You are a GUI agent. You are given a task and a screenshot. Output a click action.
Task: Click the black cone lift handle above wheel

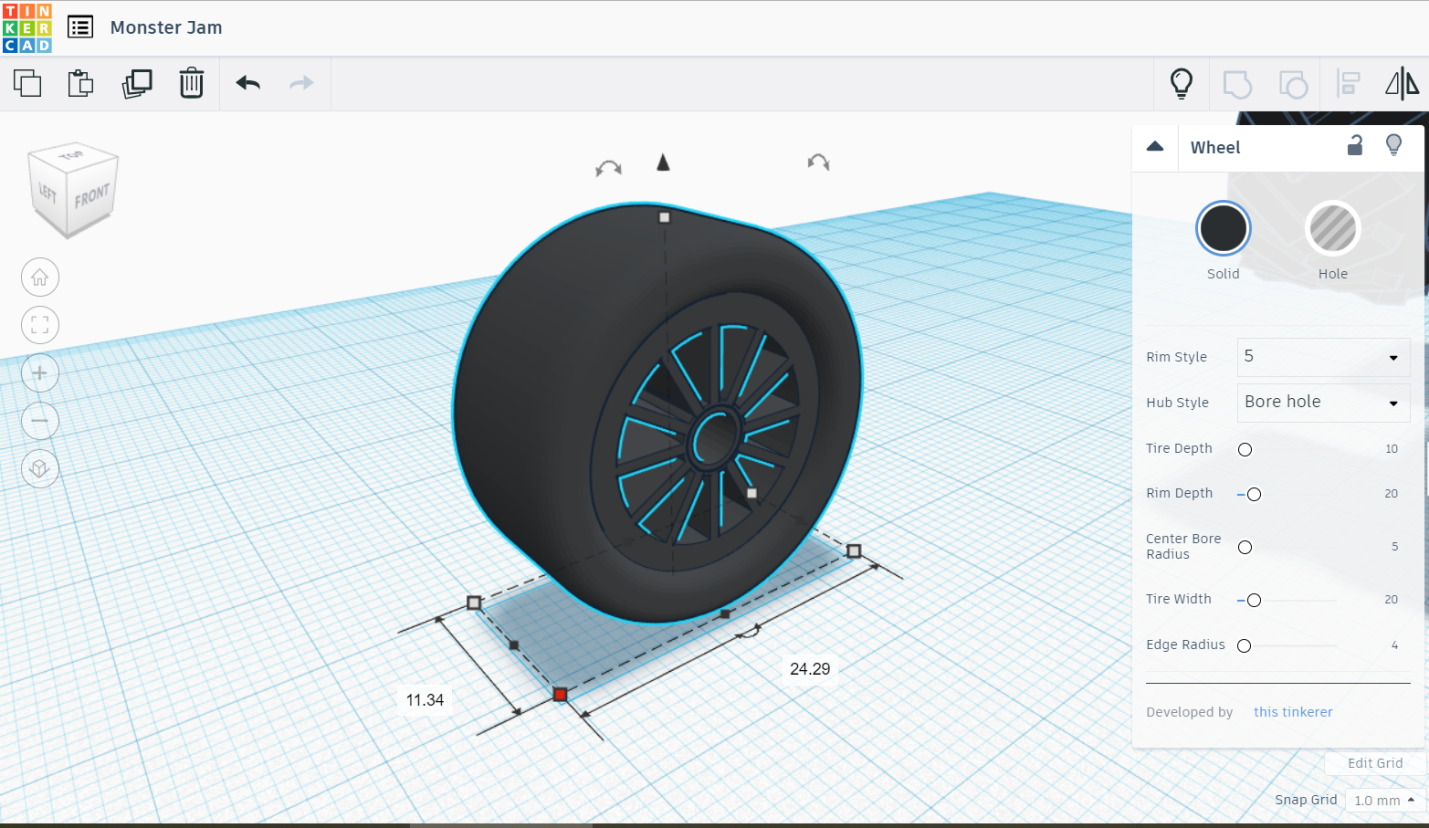pyautogui.click(x=662, y=162)
